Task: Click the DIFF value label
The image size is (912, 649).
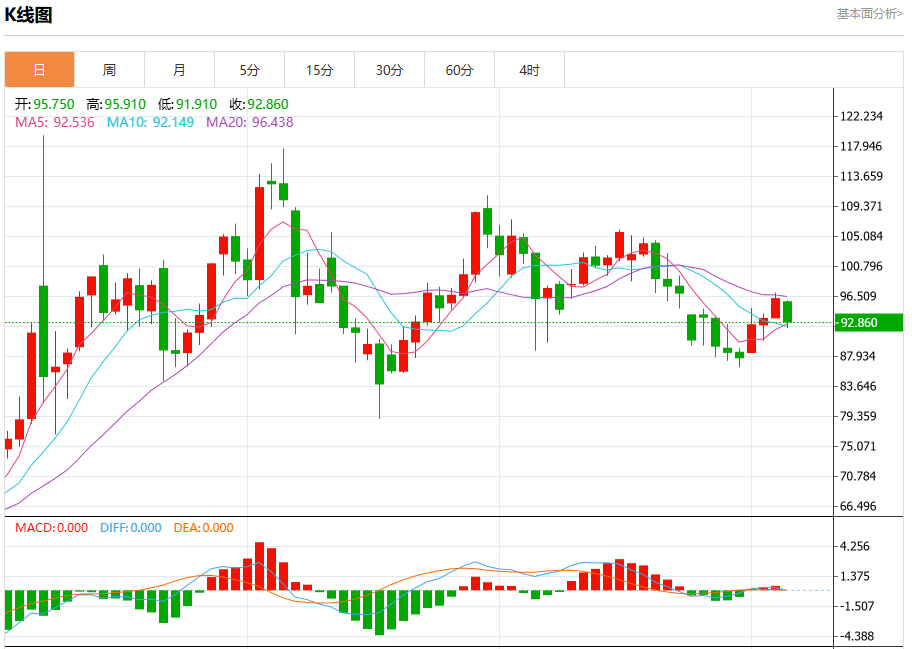Action: [x=130, y=527]
